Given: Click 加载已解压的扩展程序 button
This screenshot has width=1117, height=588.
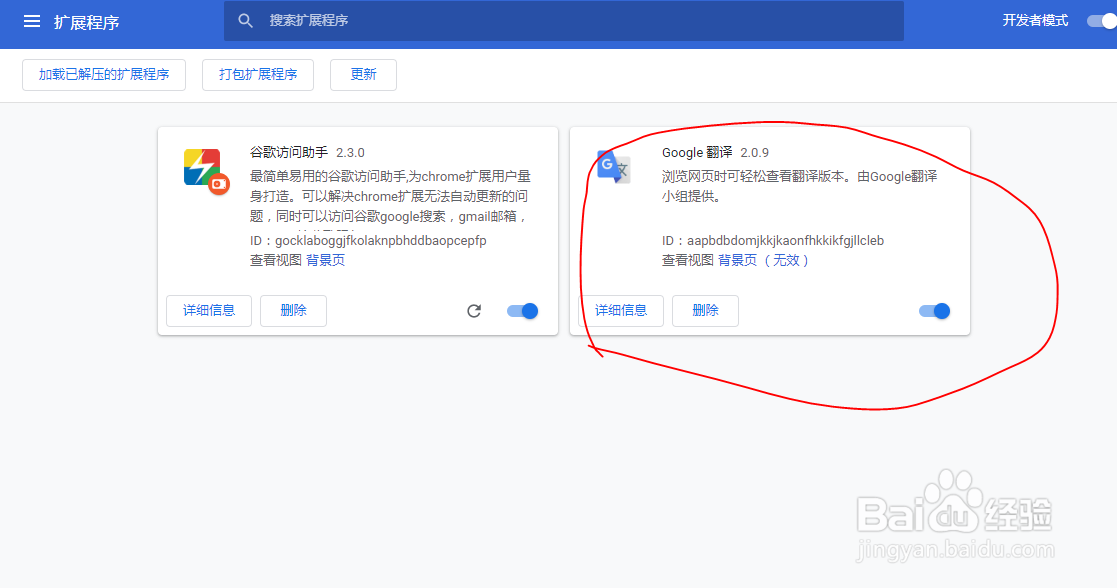Looking at the screenshot, I should [x=104, y=75].
